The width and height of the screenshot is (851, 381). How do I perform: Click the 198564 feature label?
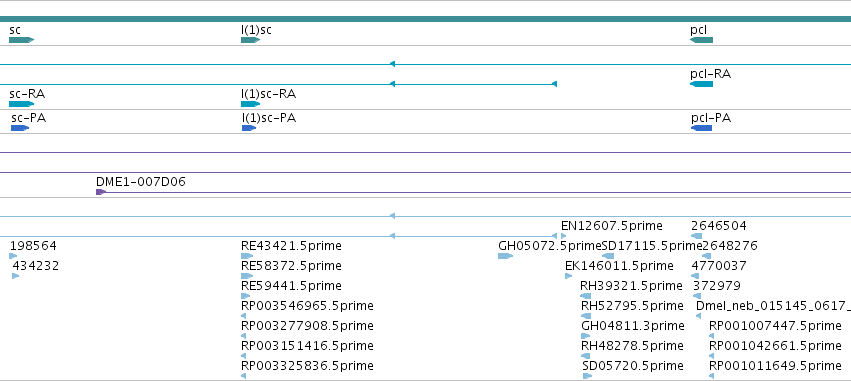pyautogui.click(x=33, y=246)
